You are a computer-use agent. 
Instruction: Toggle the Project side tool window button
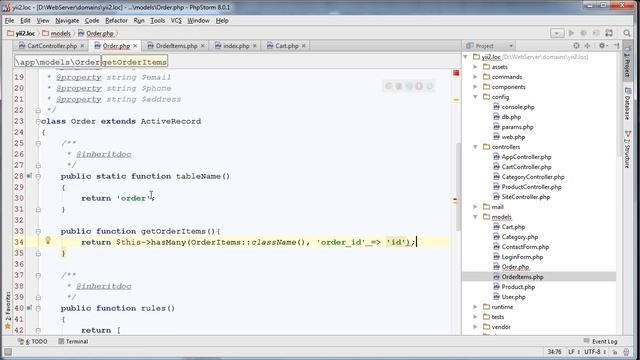627,61
